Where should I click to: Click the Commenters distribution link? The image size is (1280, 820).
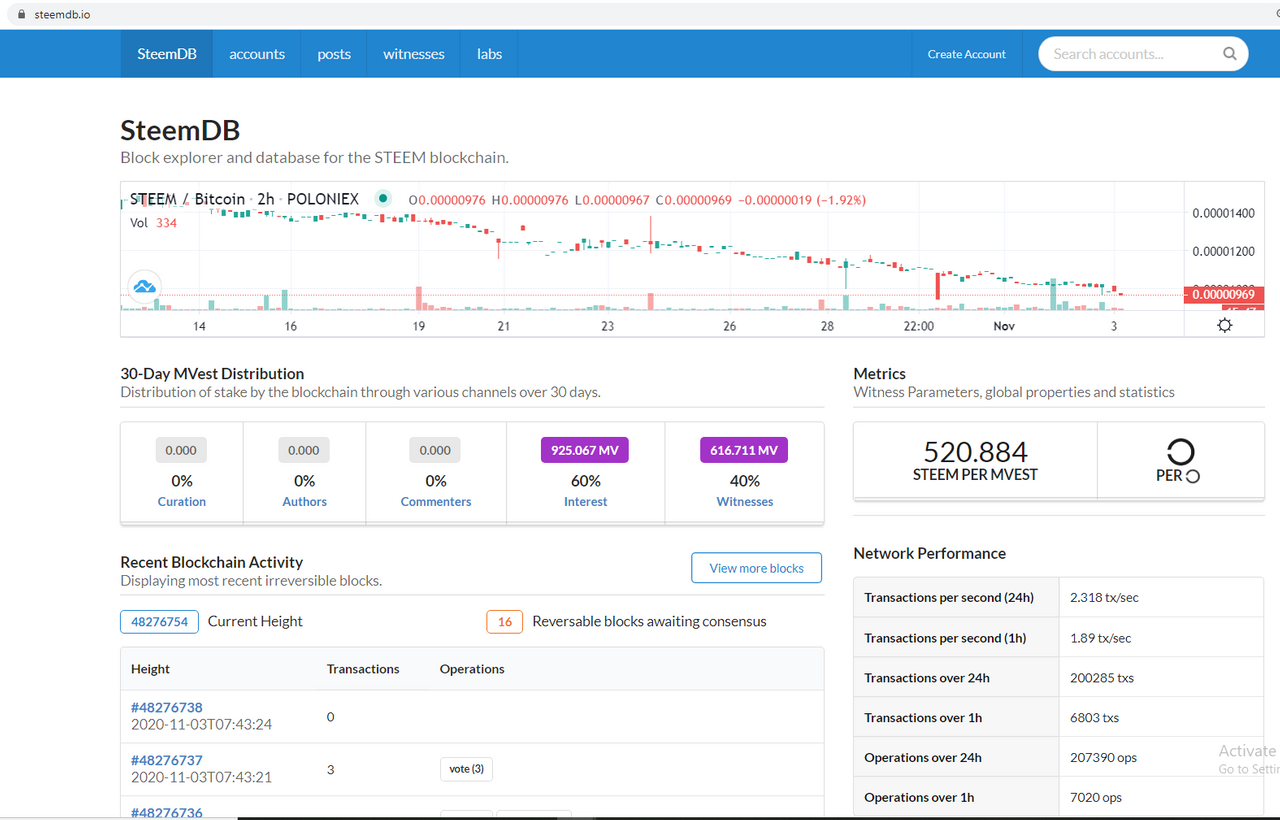point(436,502)
